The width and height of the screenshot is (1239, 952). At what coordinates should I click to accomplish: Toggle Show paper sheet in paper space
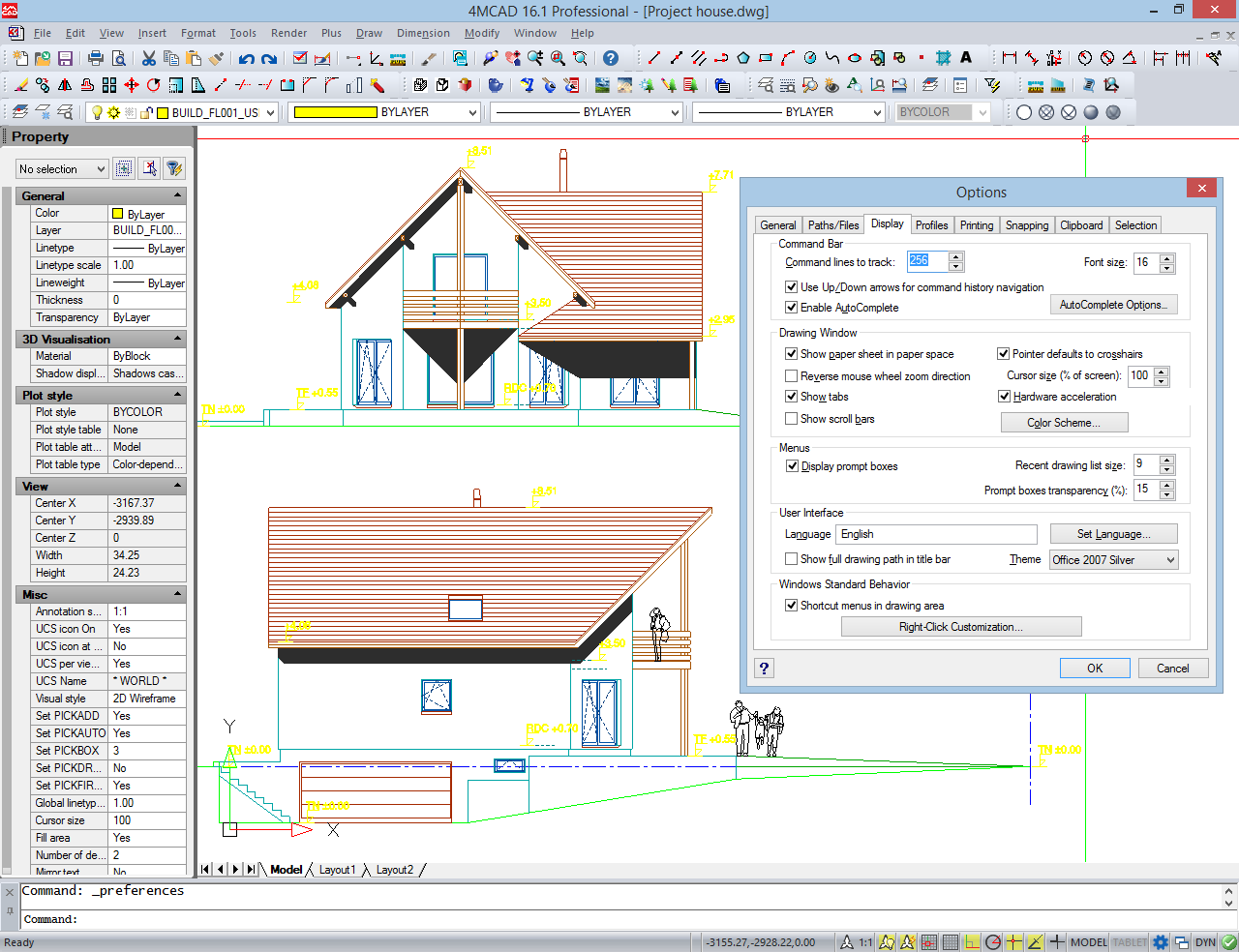point(791,354)
